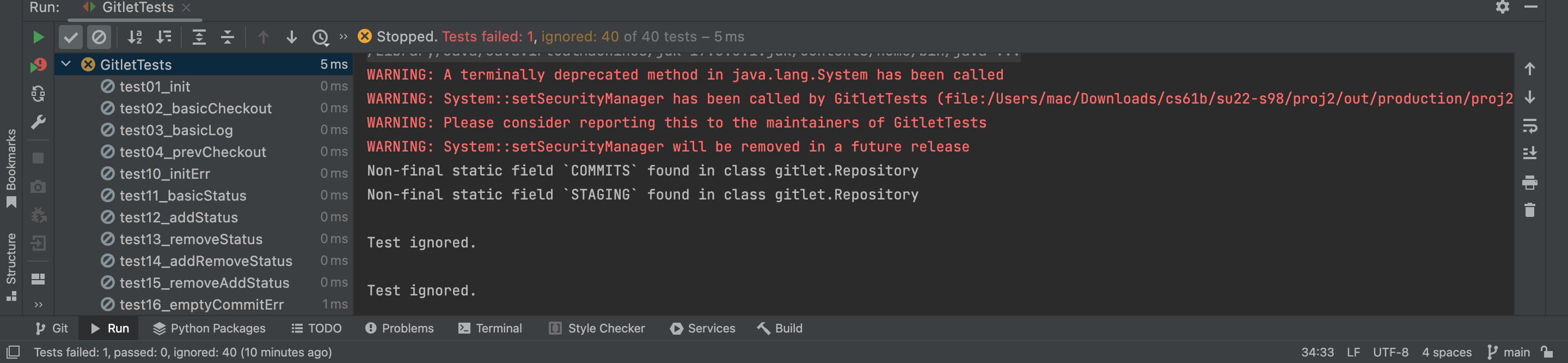
Task: Expand all test tree nodes
Action: coord(198,37)
